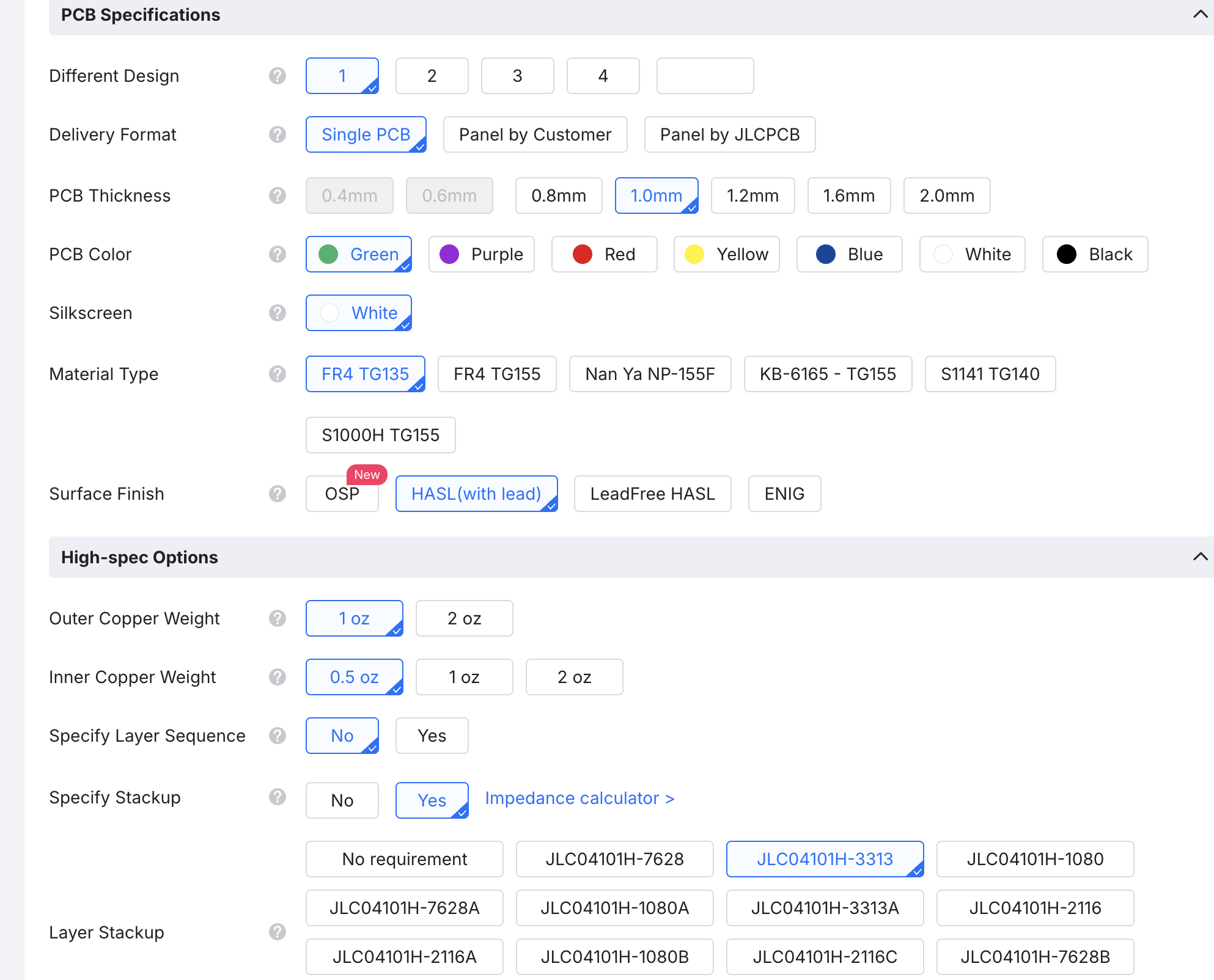Select Purple PCB color
Image resolution: width=1214 pixels, height=980 pixels.
point(482,254)
